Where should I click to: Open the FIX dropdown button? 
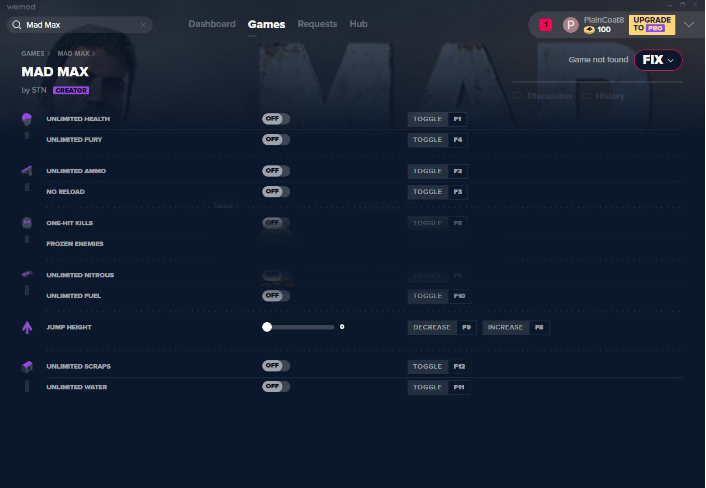click(658, 60)
